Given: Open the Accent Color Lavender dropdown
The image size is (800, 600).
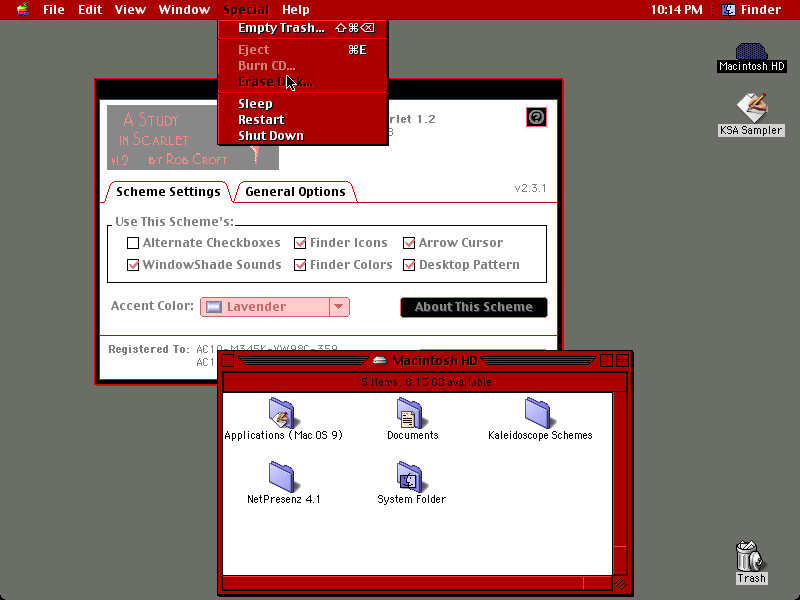Looking at the screenshot, I should coord(274,307).
